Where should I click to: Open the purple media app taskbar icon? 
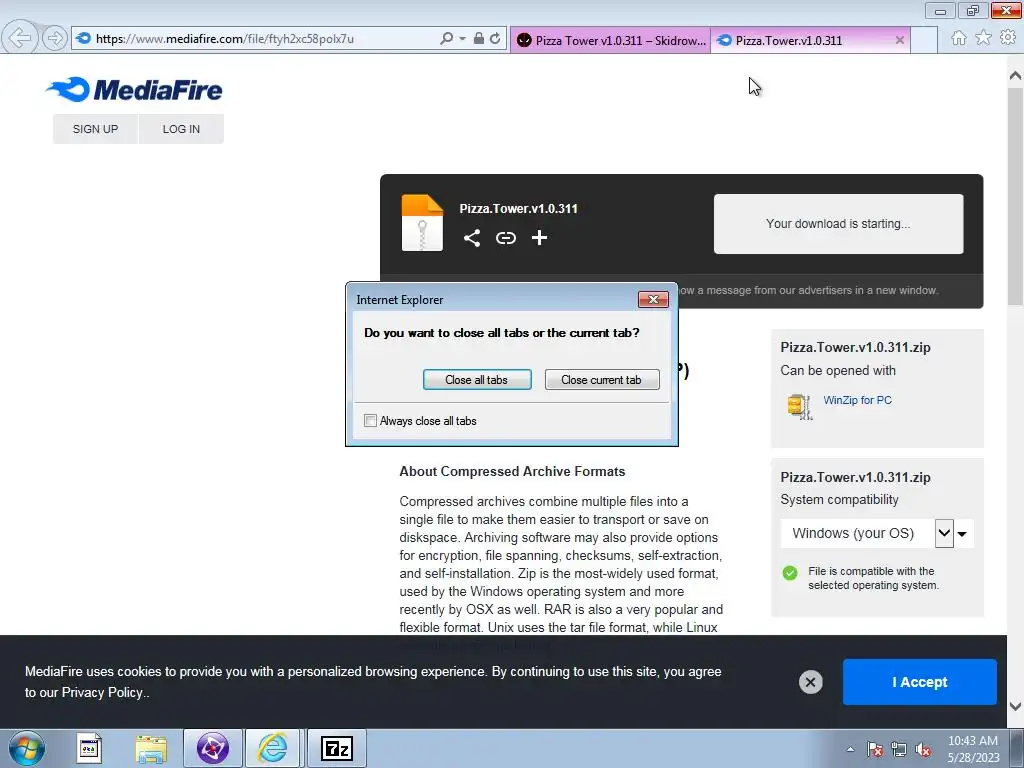[213, 748]
